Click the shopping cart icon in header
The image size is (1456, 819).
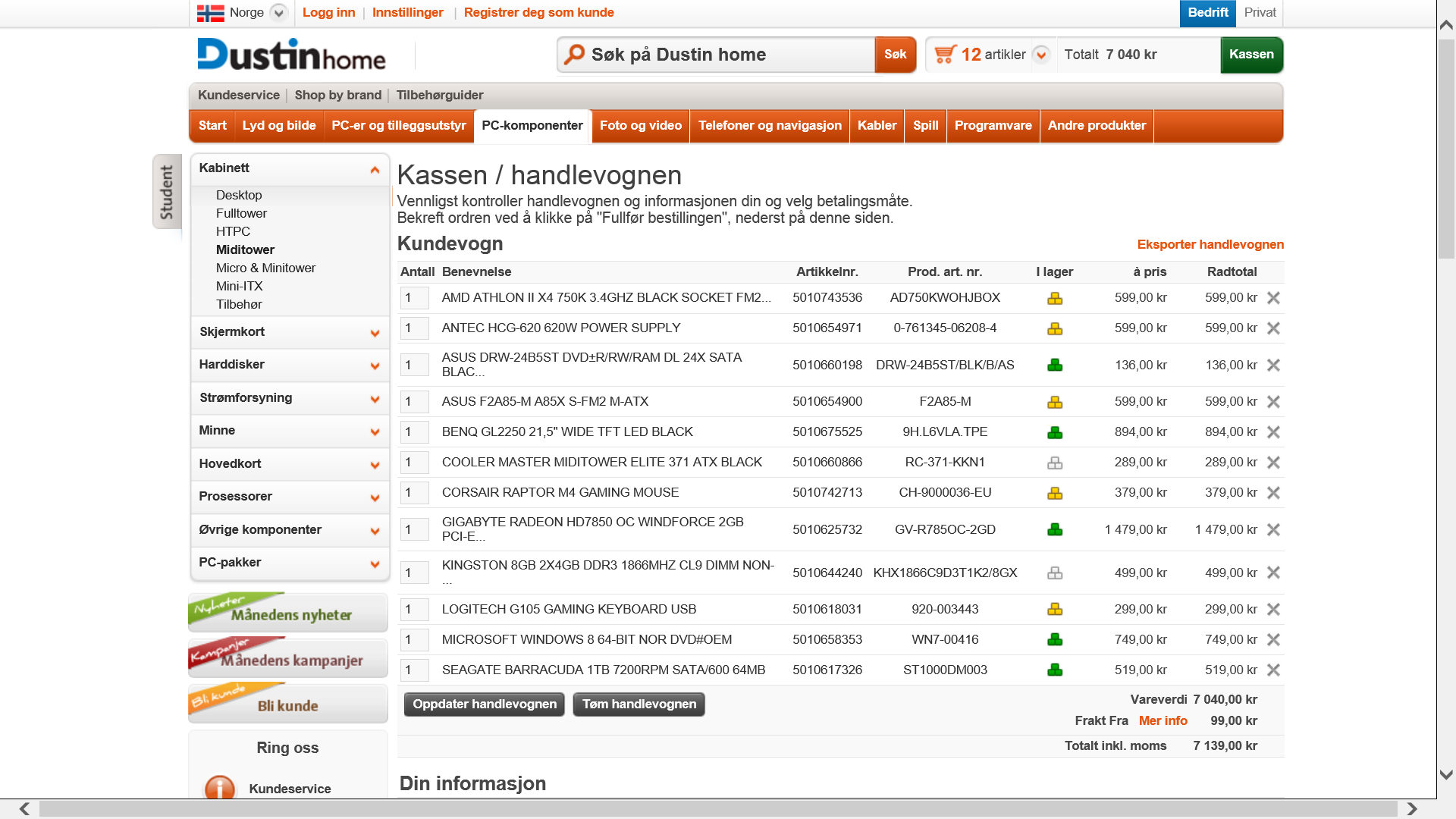[x=945, y=55]
